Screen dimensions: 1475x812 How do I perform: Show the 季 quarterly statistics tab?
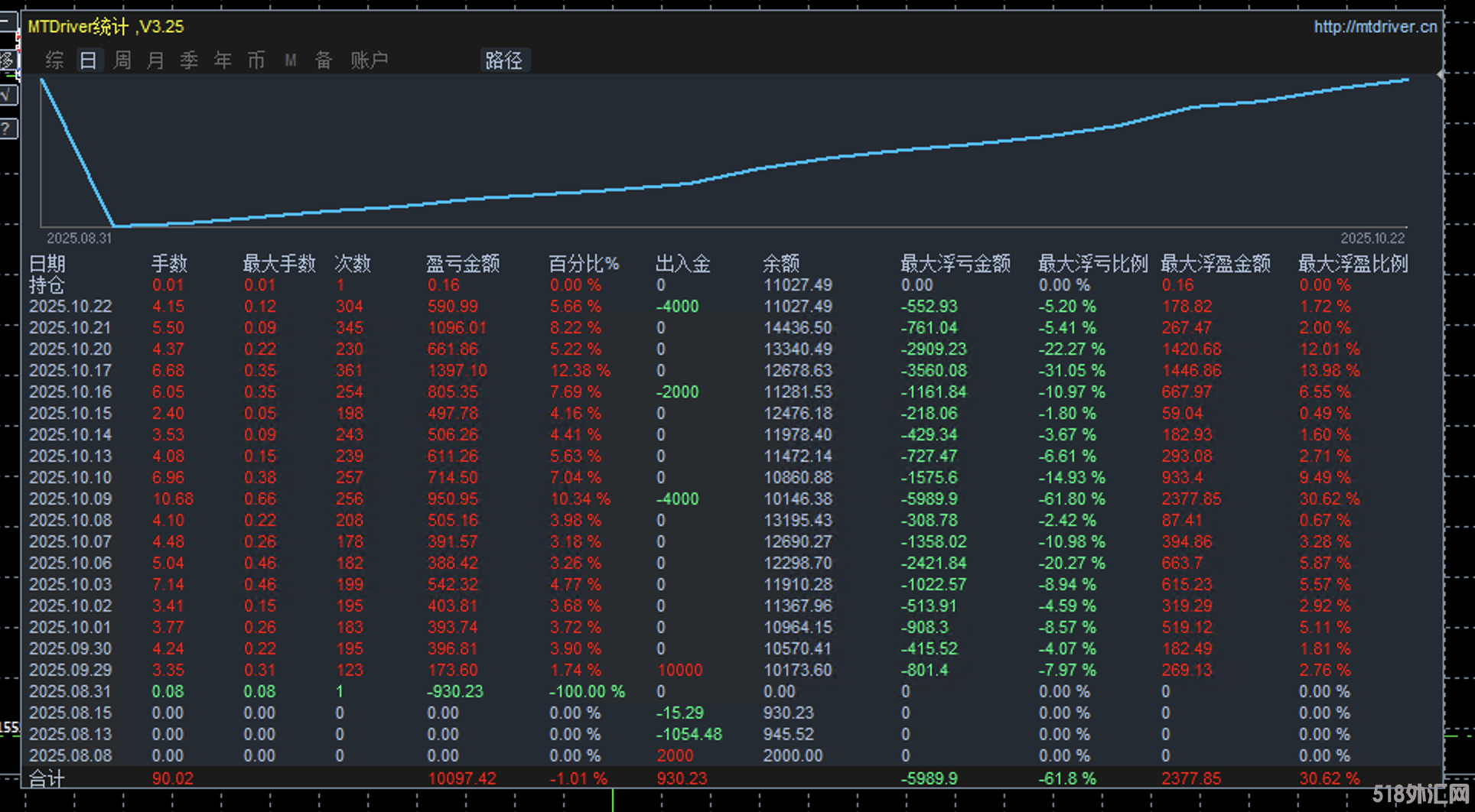(189, 60)
